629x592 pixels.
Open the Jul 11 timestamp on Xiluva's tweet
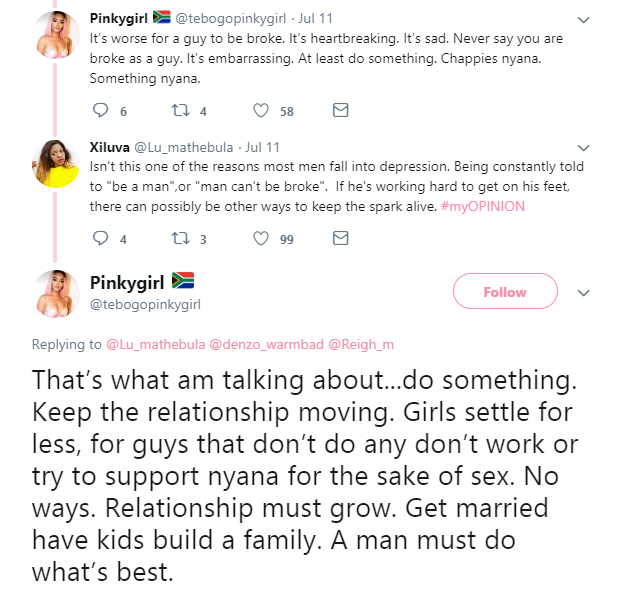click(x=263, y=147)
